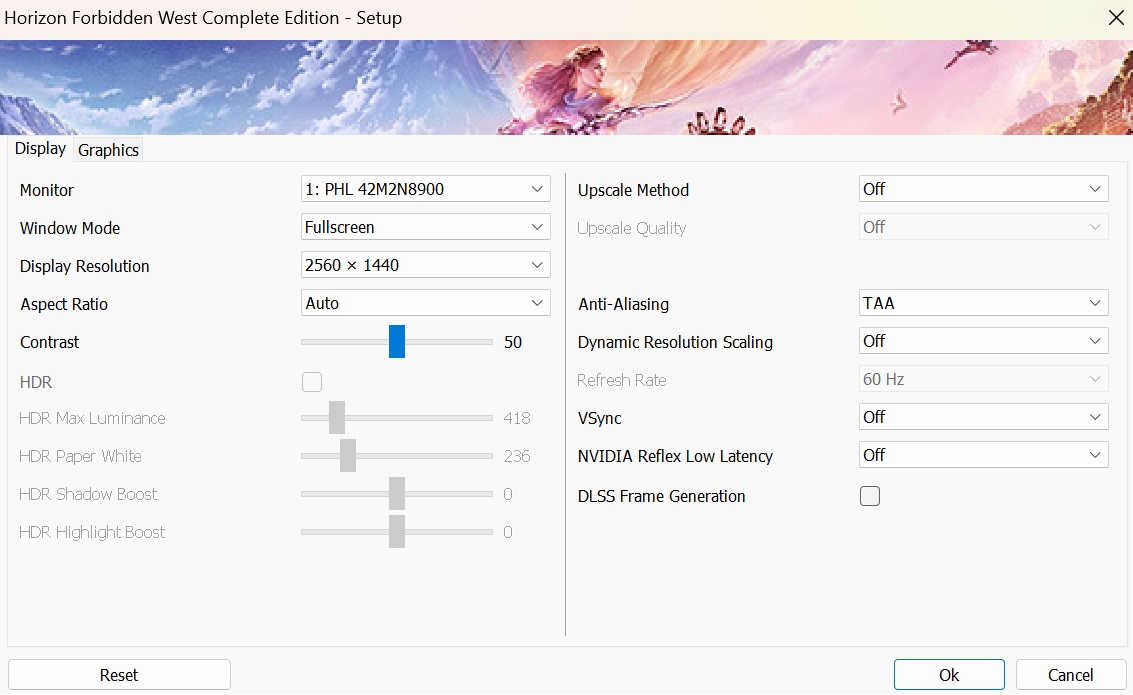Screen dimensions: 1133x695
Task: Change the VSync dropdown setting
Action: click(x=983, y=417)
